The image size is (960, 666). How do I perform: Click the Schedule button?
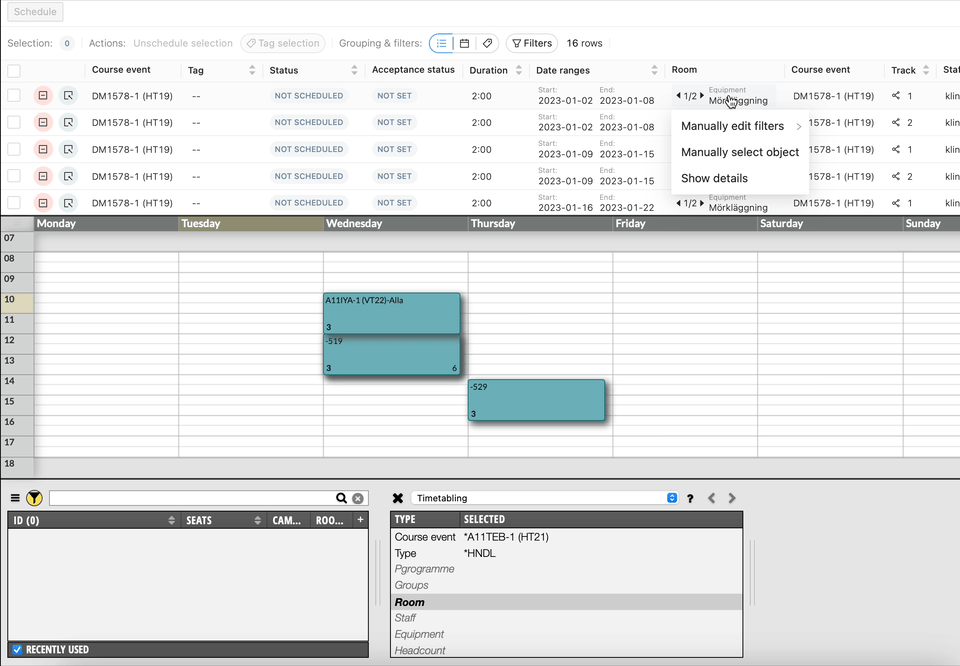click(35, 12)
